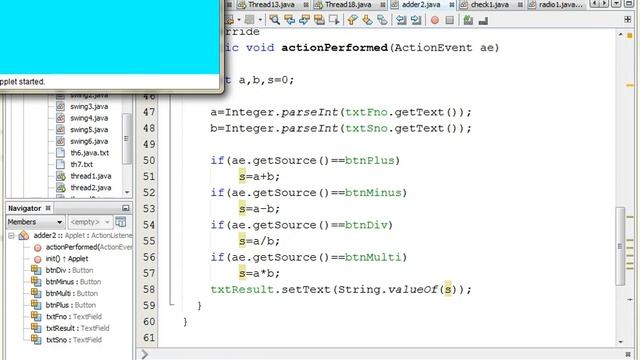Select btnMinus Button field in Navigator
Screen dimensions: 640x360
click(x=73, y=282)
